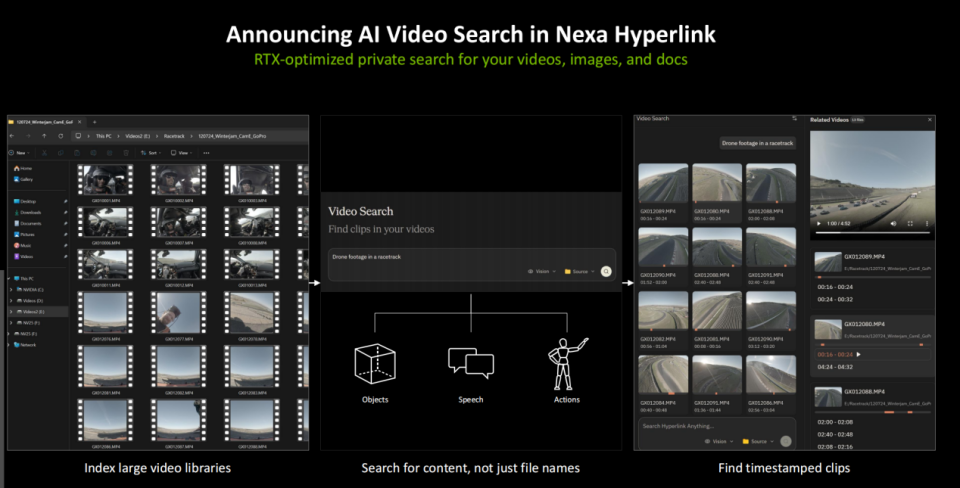The width and height of the screenshot is (960, 488).
Task: Open Vision dropdown in Video Search box
Action: click(x=542, y=271)
